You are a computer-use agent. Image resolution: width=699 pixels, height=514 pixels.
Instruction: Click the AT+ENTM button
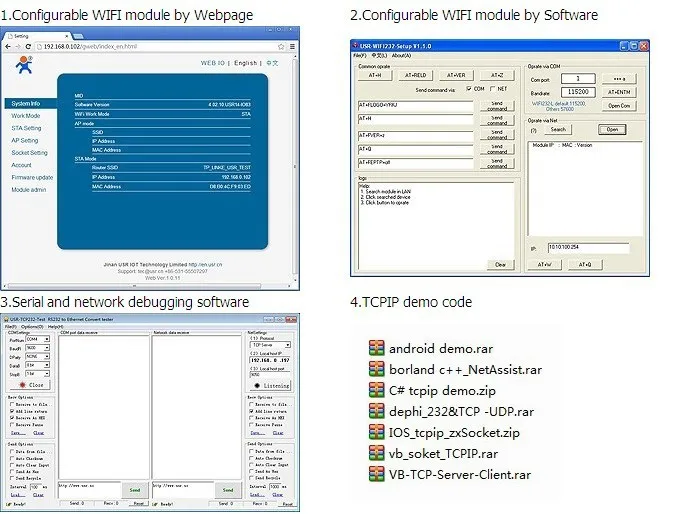619,92
